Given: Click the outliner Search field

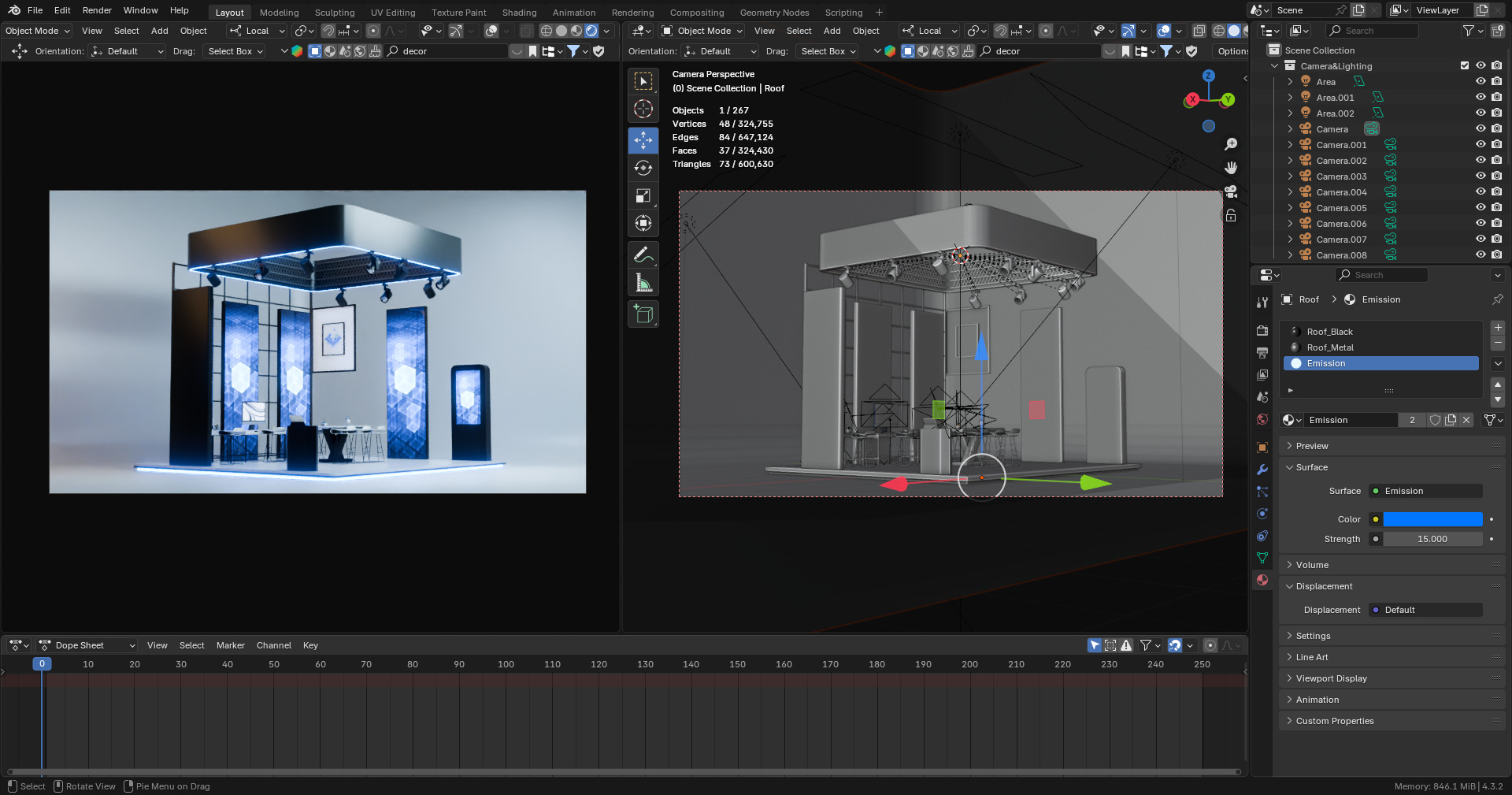Looking at the screenshot, I should click(x=1373, y=31).
